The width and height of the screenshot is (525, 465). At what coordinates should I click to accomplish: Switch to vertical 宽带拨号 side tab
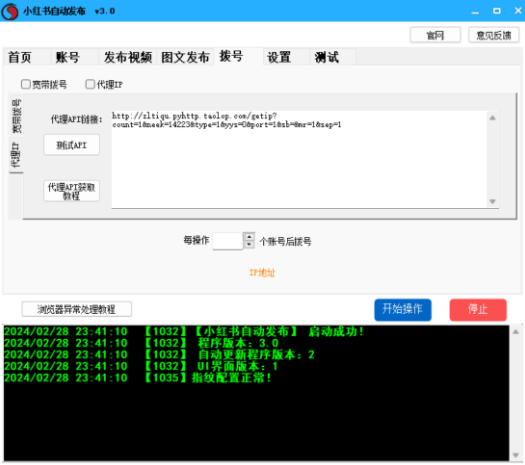(x=16, y=115)
